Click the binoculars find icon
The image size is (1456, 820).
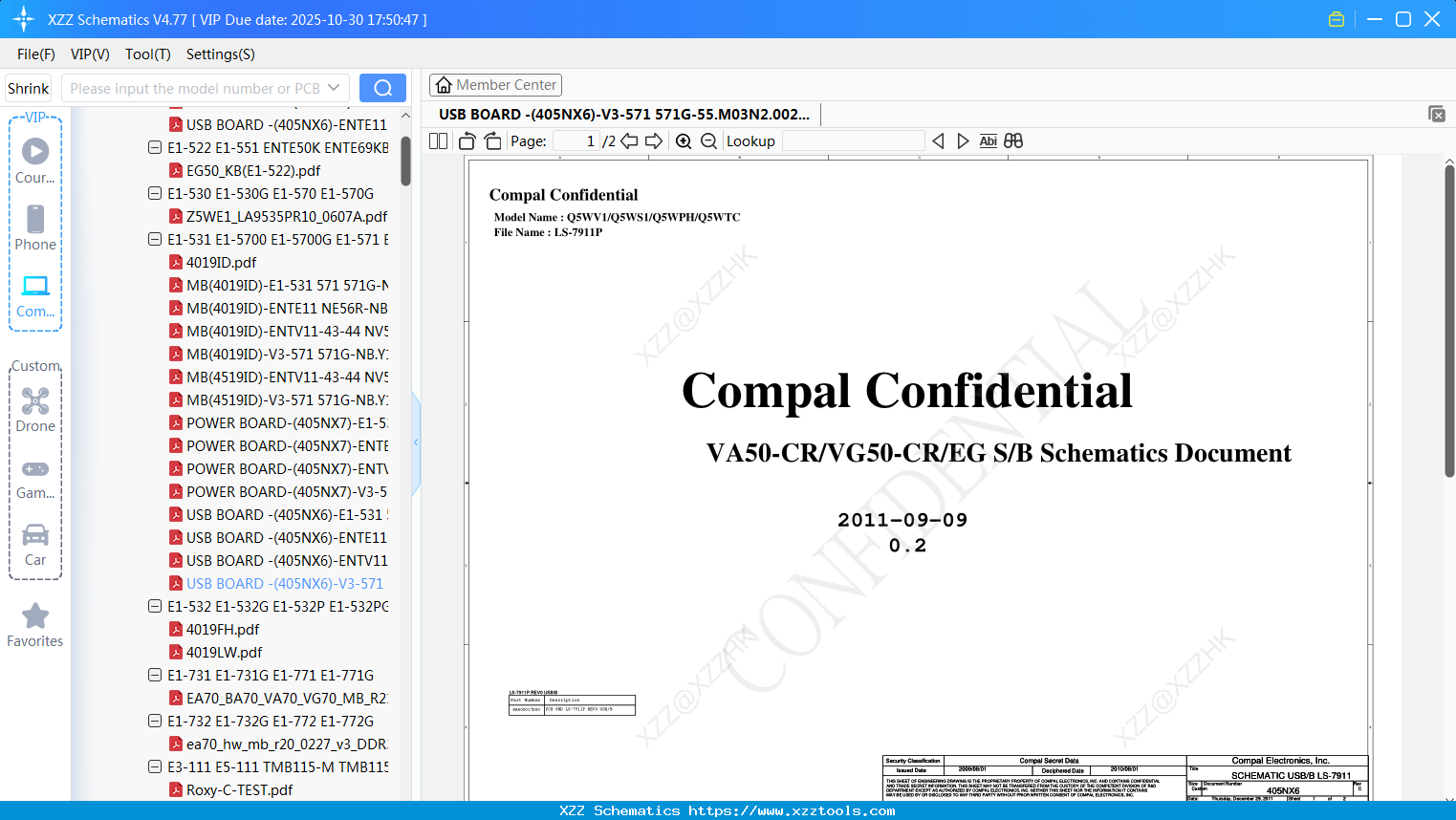(1013, 140)
